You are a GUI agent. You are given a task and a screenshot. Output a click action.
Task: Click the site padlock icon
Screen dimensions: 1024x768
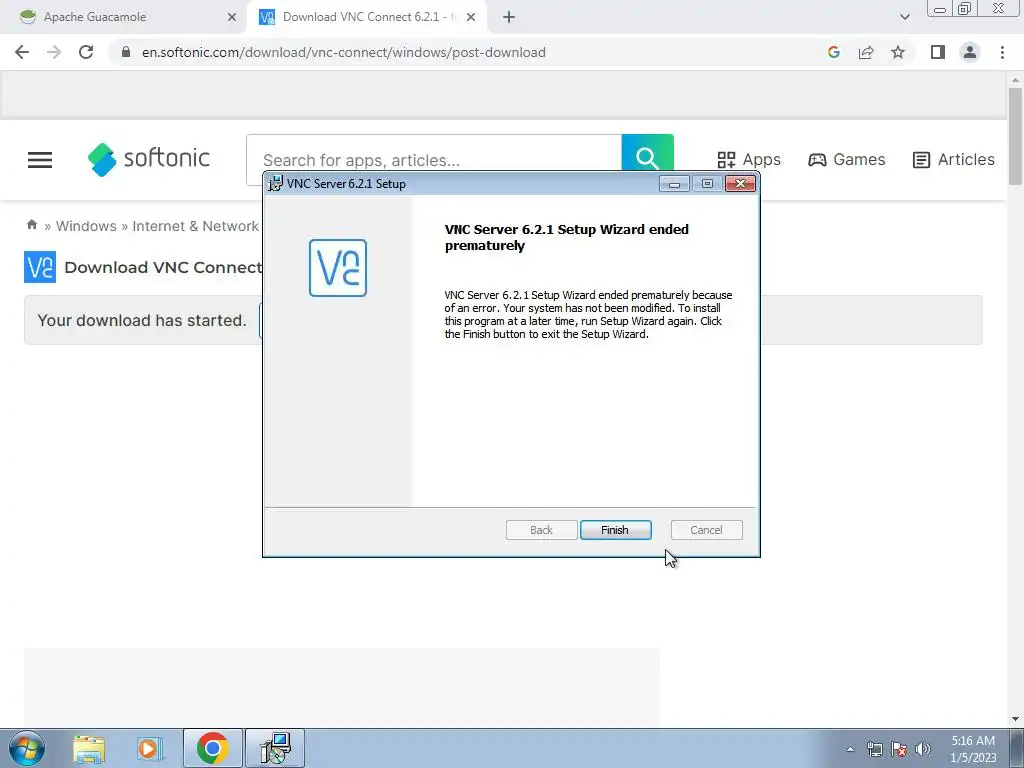click(x=126, y=52)
